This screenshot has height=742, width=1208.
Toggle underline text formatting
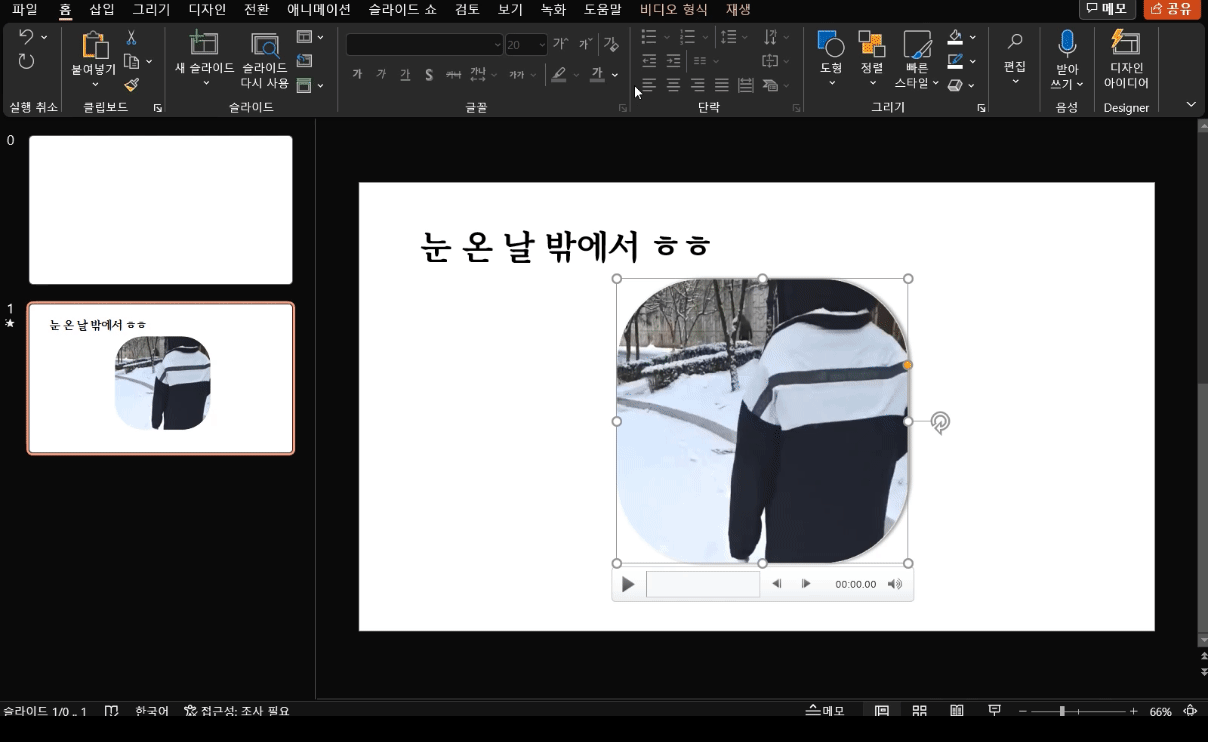click(x=405, y=75)
